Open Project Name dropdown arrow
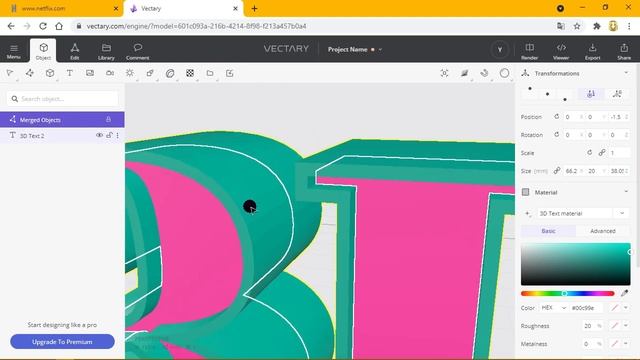Viewport: 640px width, 360px height. click(x=380, y=49)
